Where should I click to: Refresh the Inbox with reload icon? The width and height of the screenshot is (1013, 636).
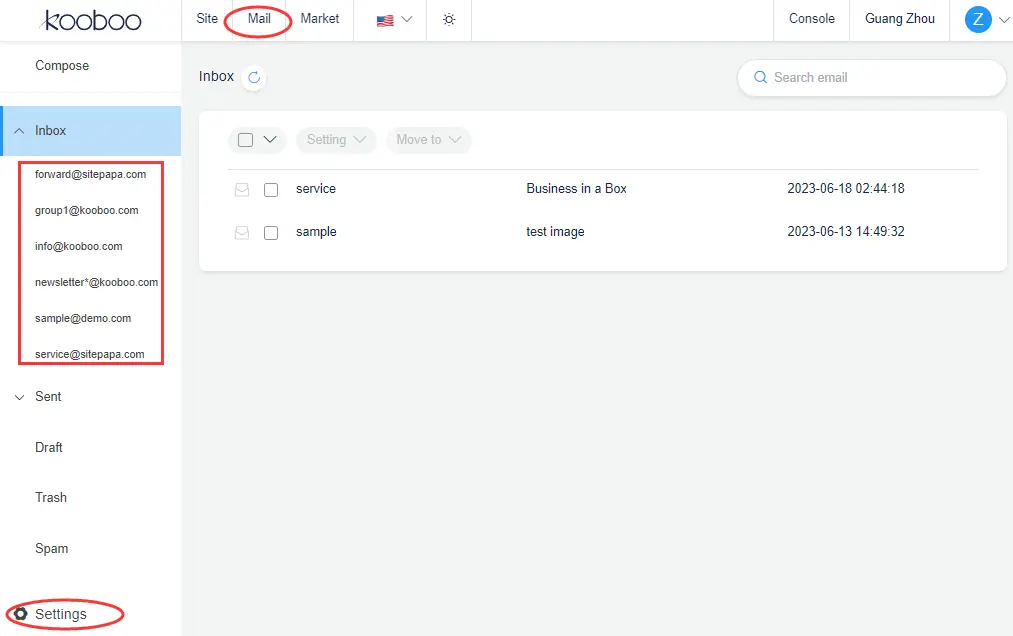tap(254, 78)
